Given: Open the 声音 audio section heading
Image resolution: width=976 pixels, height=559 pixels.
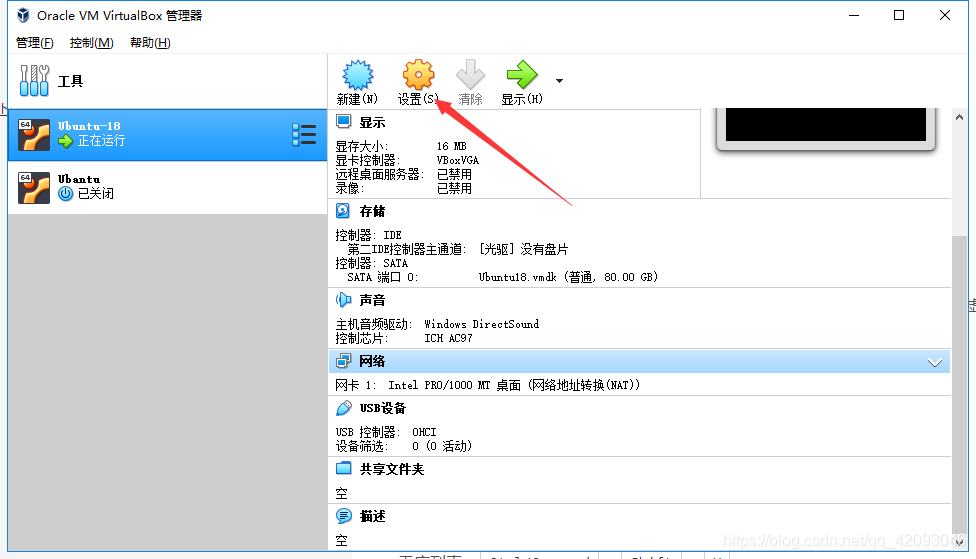Looking at the screenshot, I should click(372, 300).
